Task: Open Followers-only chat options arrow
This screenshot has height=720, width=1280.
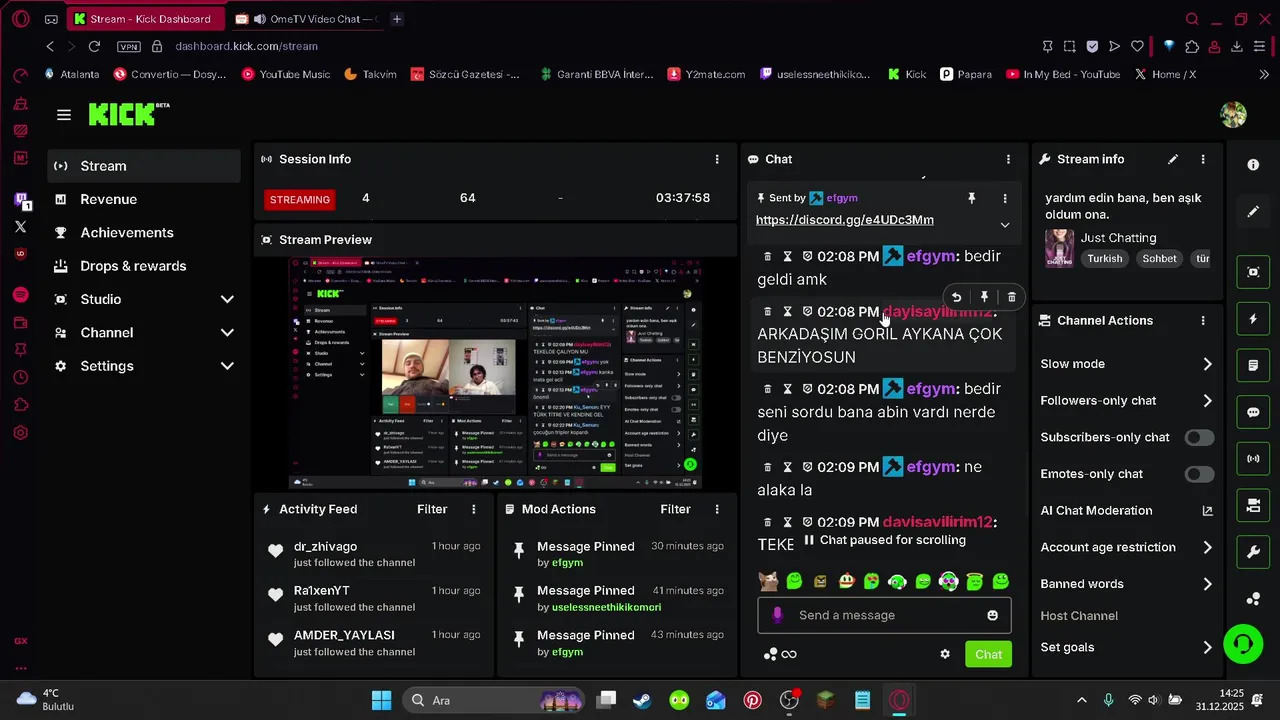Action: pyautogui.click(x=1207, y=401)
